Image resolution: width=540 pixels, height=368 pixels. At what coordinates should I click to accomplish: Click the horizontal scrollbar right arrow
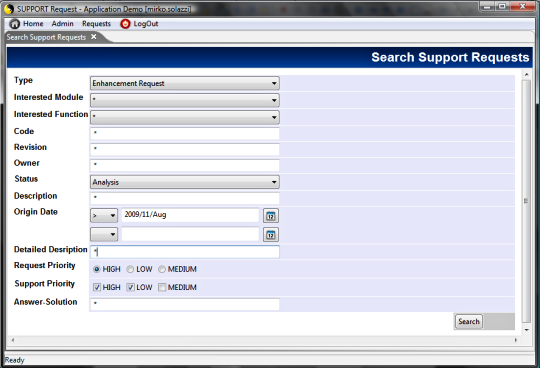click(x=516, y=340)
